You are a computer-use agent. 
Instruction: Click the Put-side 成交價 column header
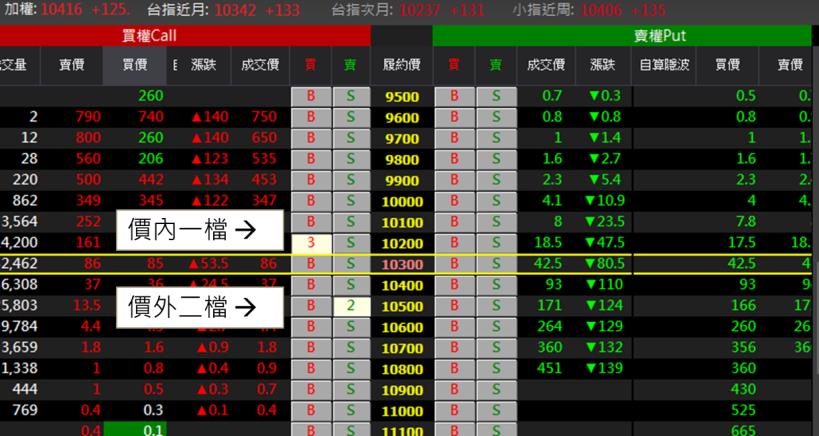546,65
